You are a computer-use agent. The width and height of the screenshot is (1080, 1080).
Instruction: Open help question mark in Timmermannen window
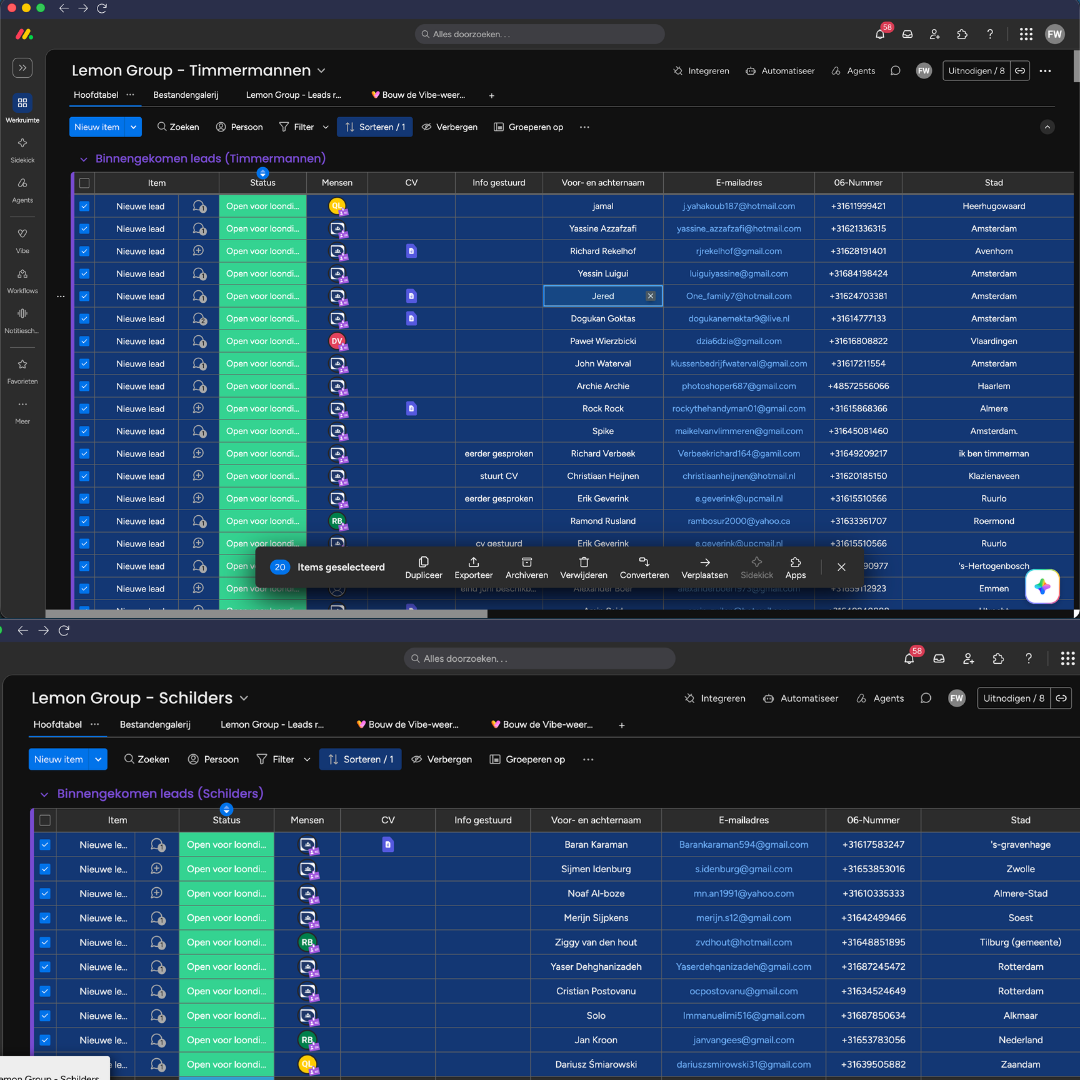[990, 34]
